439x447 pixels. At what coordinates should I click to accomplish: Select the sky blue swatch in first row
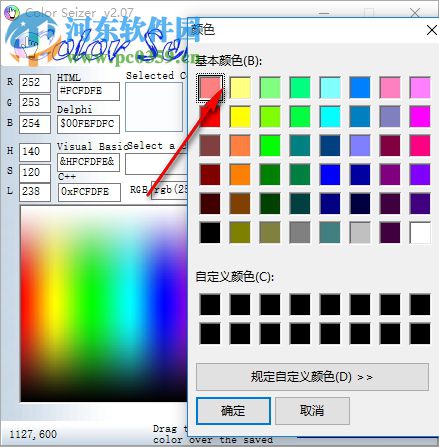[360, 88]
